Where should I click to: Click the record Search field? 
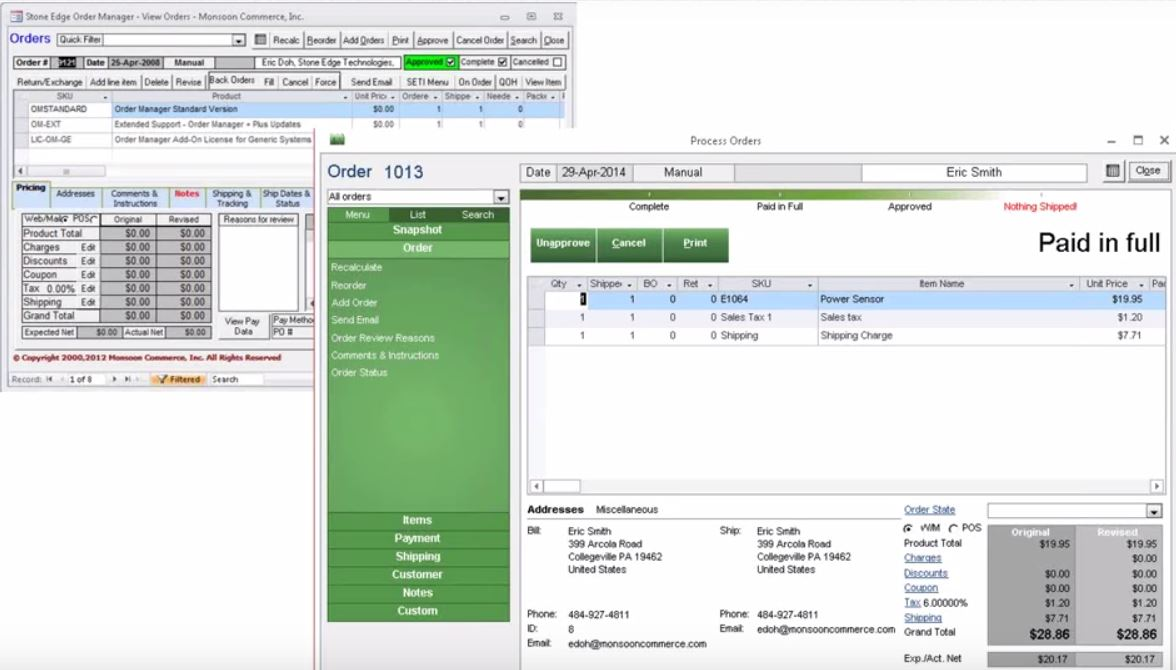pos(236,379)
